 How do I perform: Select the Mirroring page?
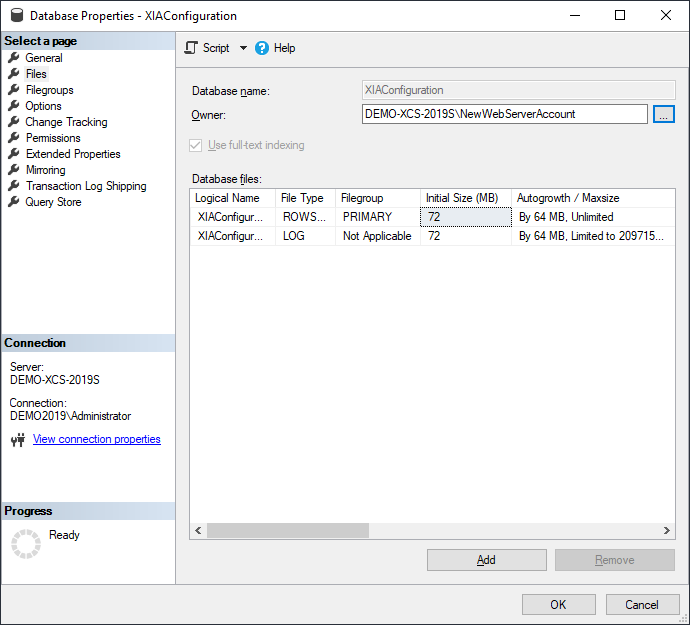(45, 170)
